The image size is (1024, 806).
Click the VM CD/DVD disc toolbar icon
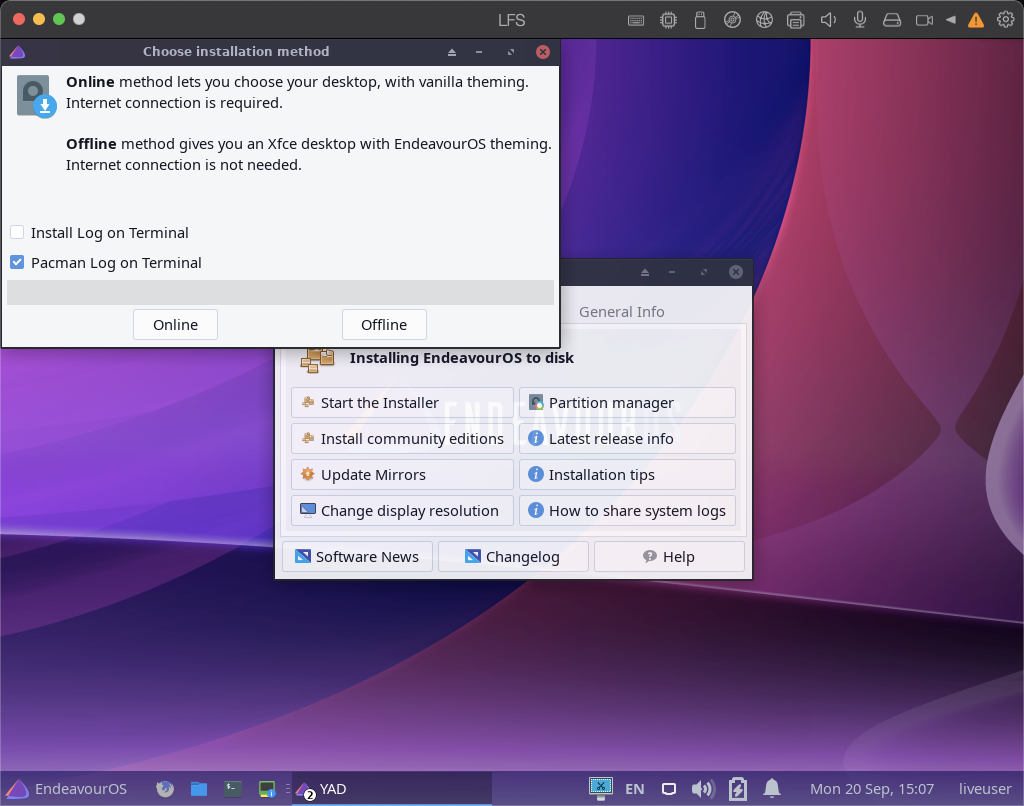click(732, 20)
